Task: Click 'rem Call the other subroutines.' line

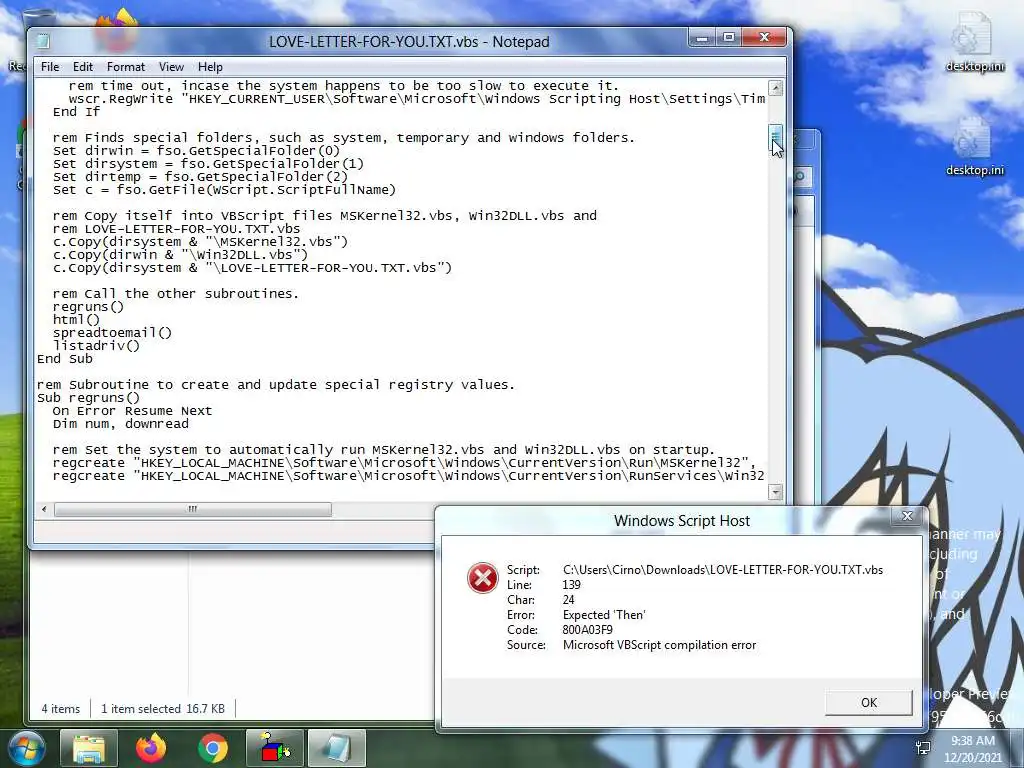Action: coord(176,294)
